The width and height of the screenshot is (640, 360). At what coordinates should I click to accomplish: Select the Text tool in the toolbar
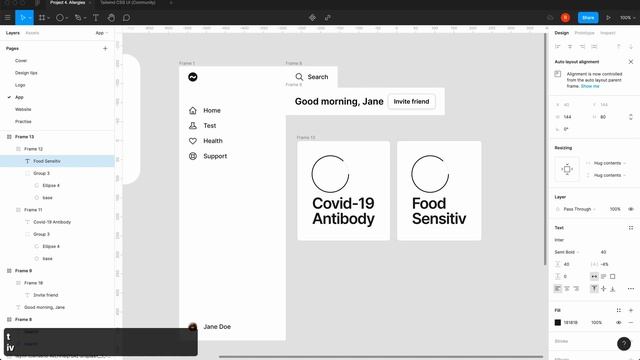coord(96,18)
